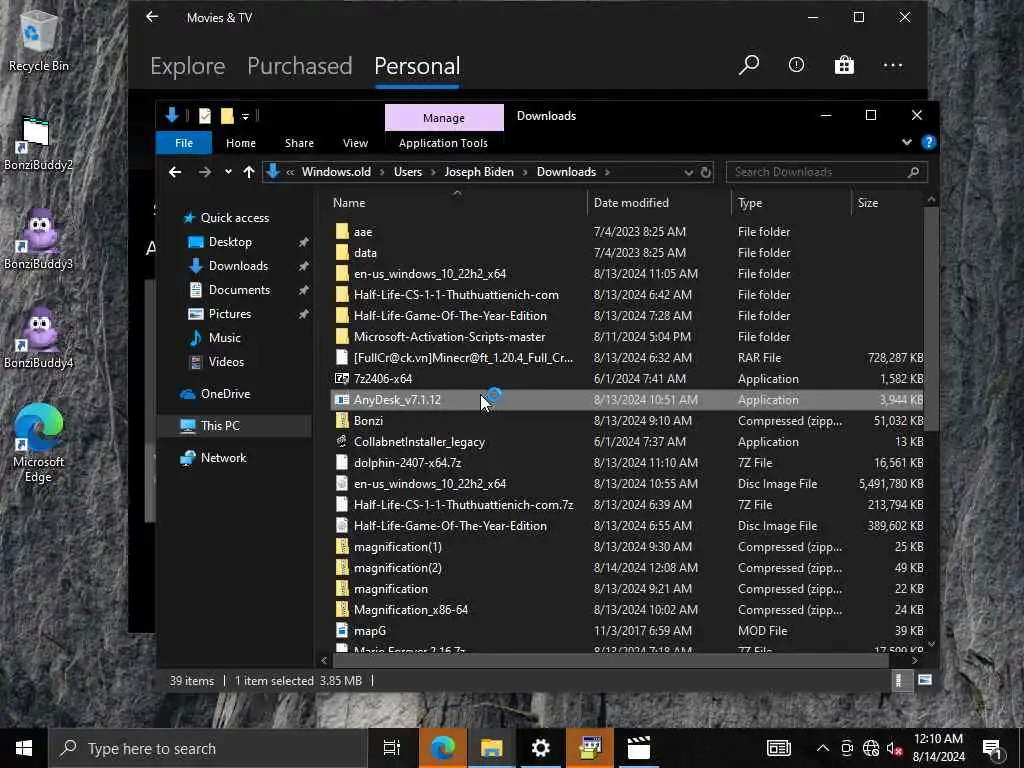Open Settings gear on the taskbar
Viewport: 1024px width, 768px height.
tap(541, 748)
